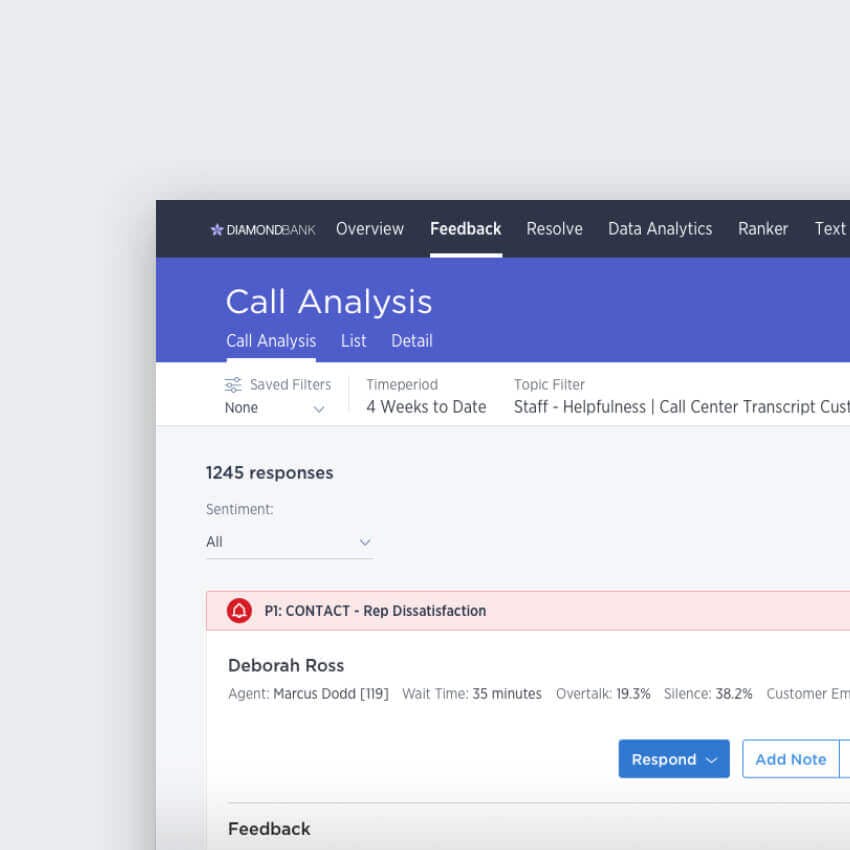
Task: Open Data Analytics from the navbar
Action: coord(660,229)
